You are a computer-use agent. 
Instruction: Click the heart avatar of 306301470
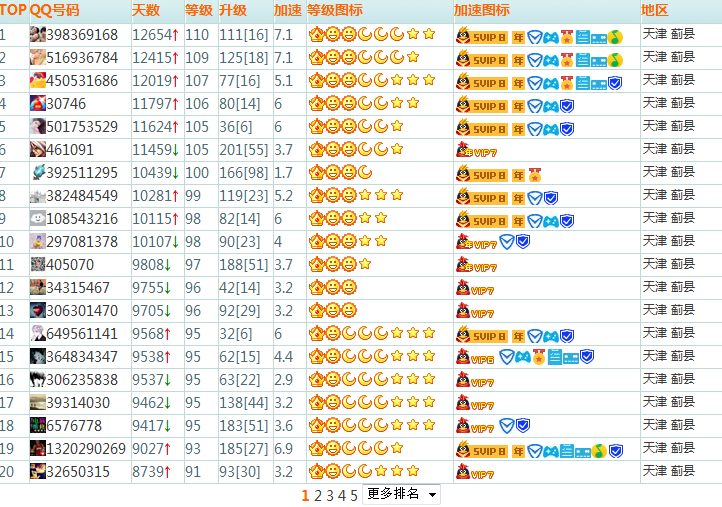(38, 311)
